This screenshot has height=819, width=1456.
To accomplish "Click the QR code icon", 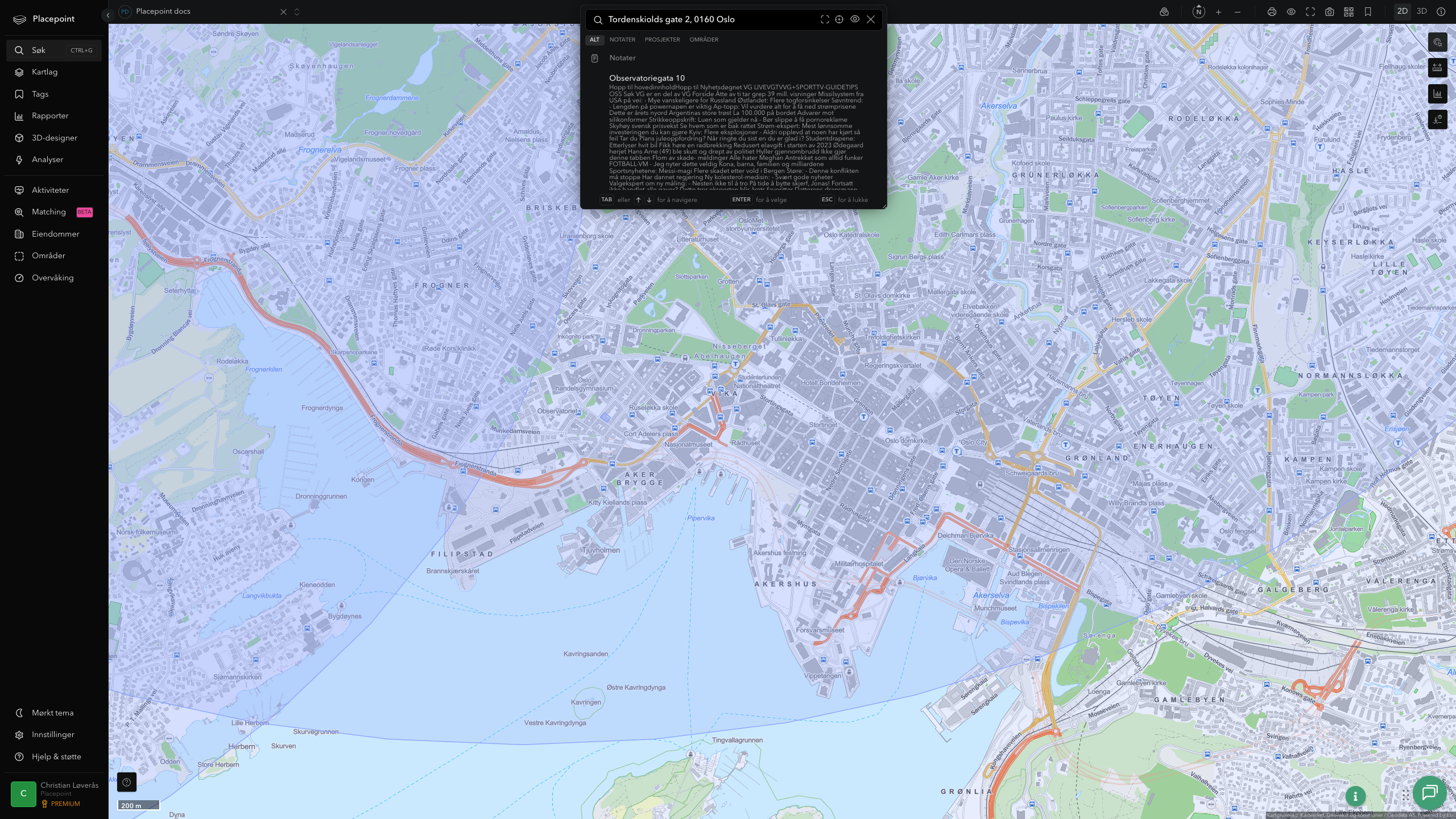I will [x=1349, y=12].
